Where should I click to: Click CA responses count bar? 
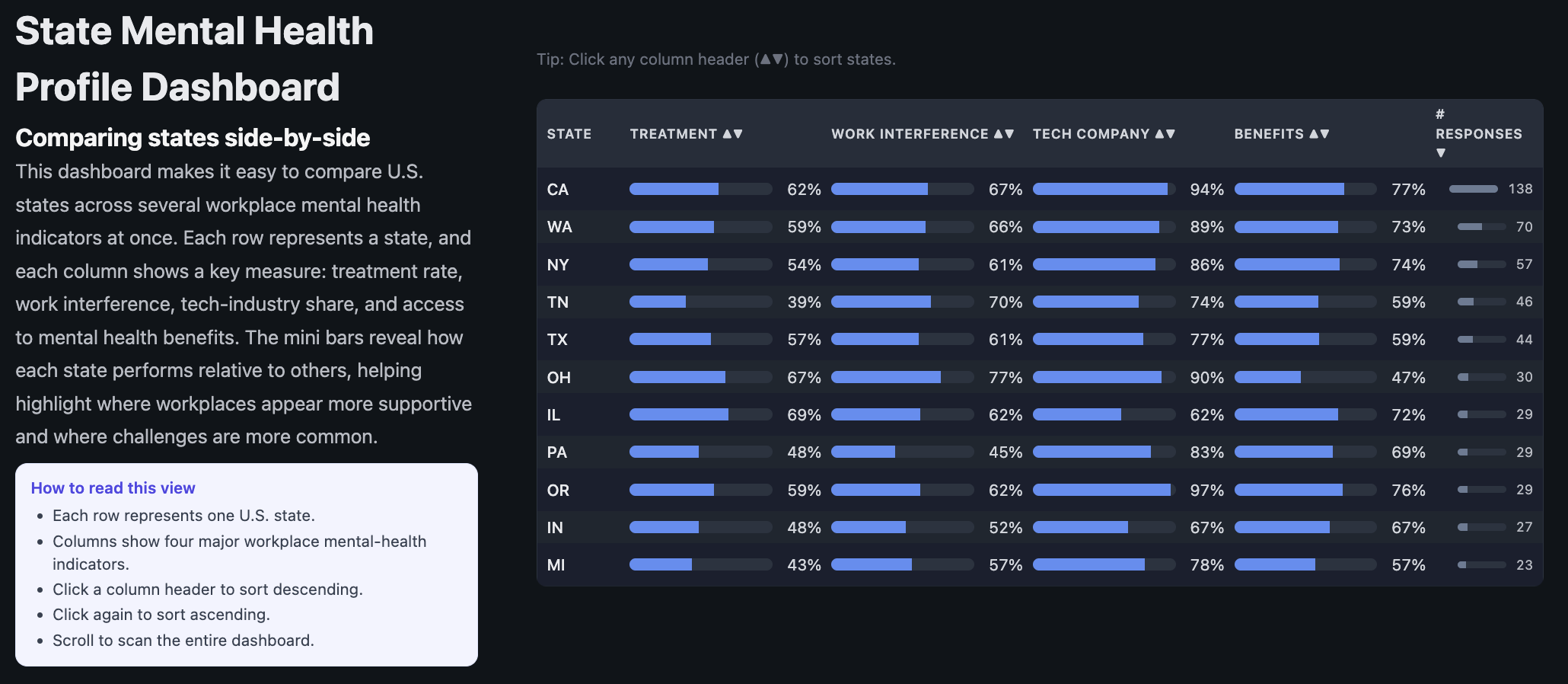point(1473,189)
